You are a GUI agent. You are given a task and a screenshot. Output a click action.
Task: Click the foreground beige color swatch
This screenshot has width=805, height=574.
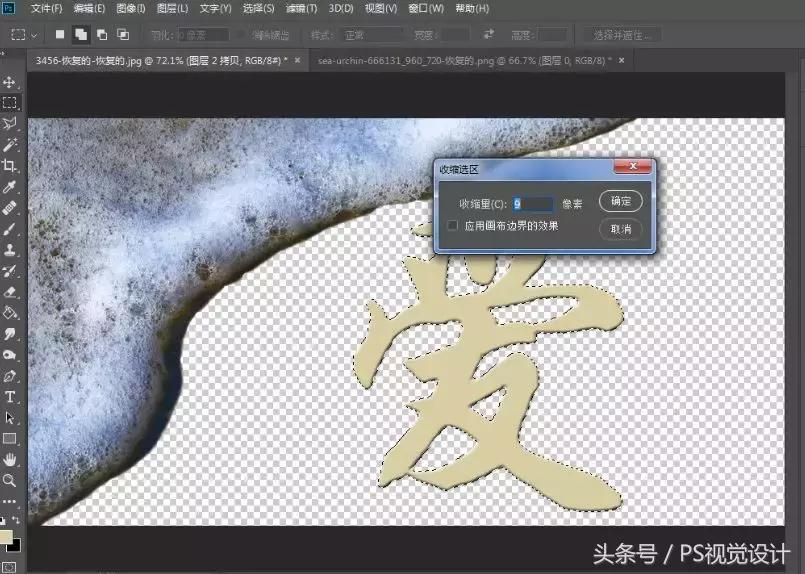click(x=5, y=537)
